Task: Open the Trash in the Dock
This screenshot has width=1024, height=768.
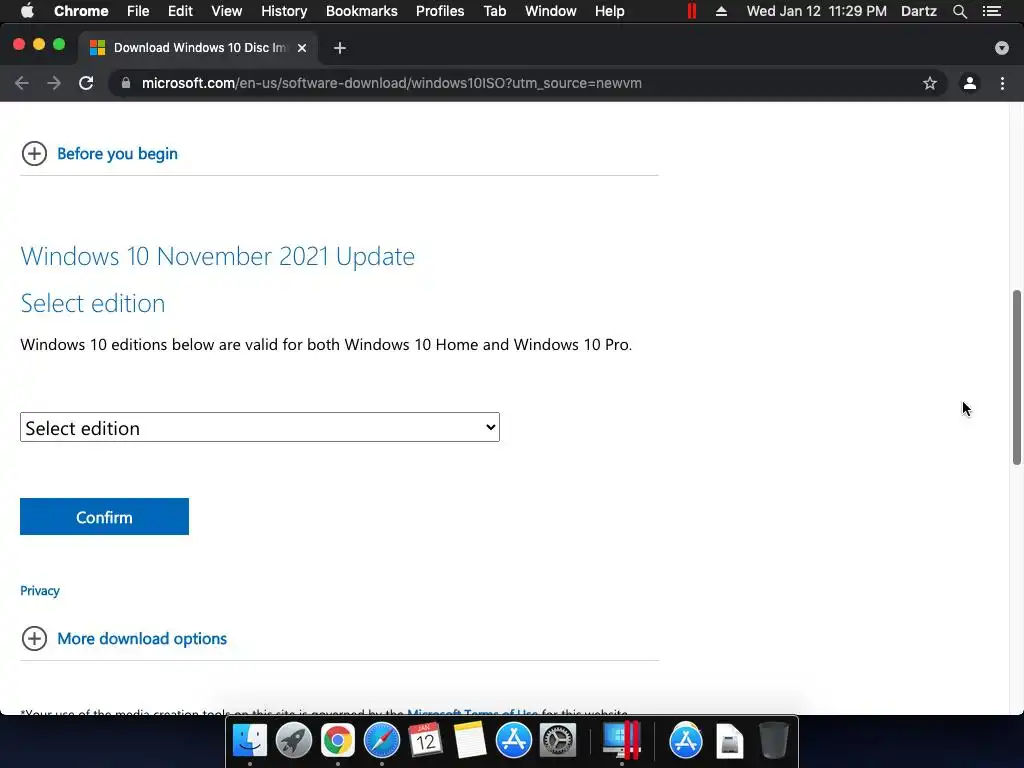Action: point(774,741)
